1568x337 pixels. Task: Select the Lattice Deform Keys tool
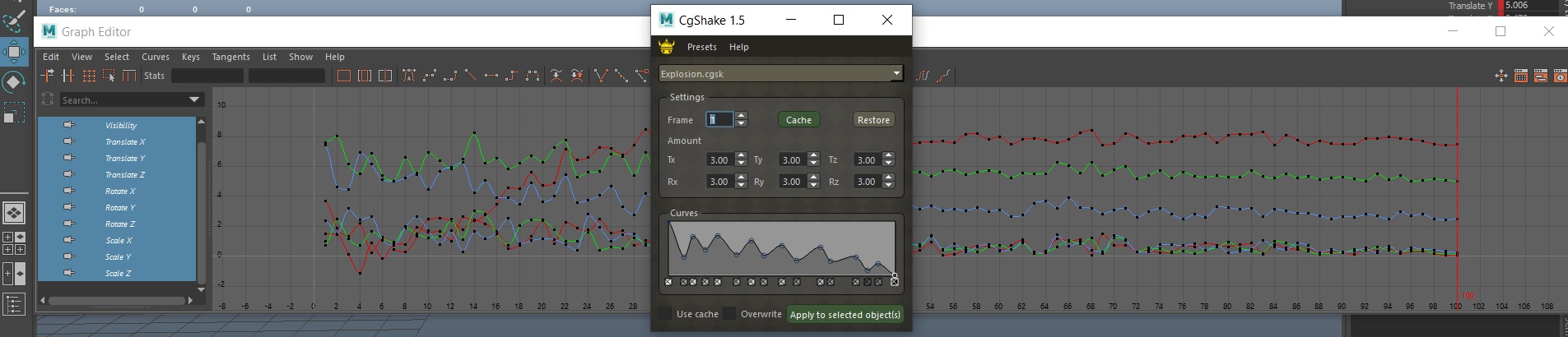(89, 76)
